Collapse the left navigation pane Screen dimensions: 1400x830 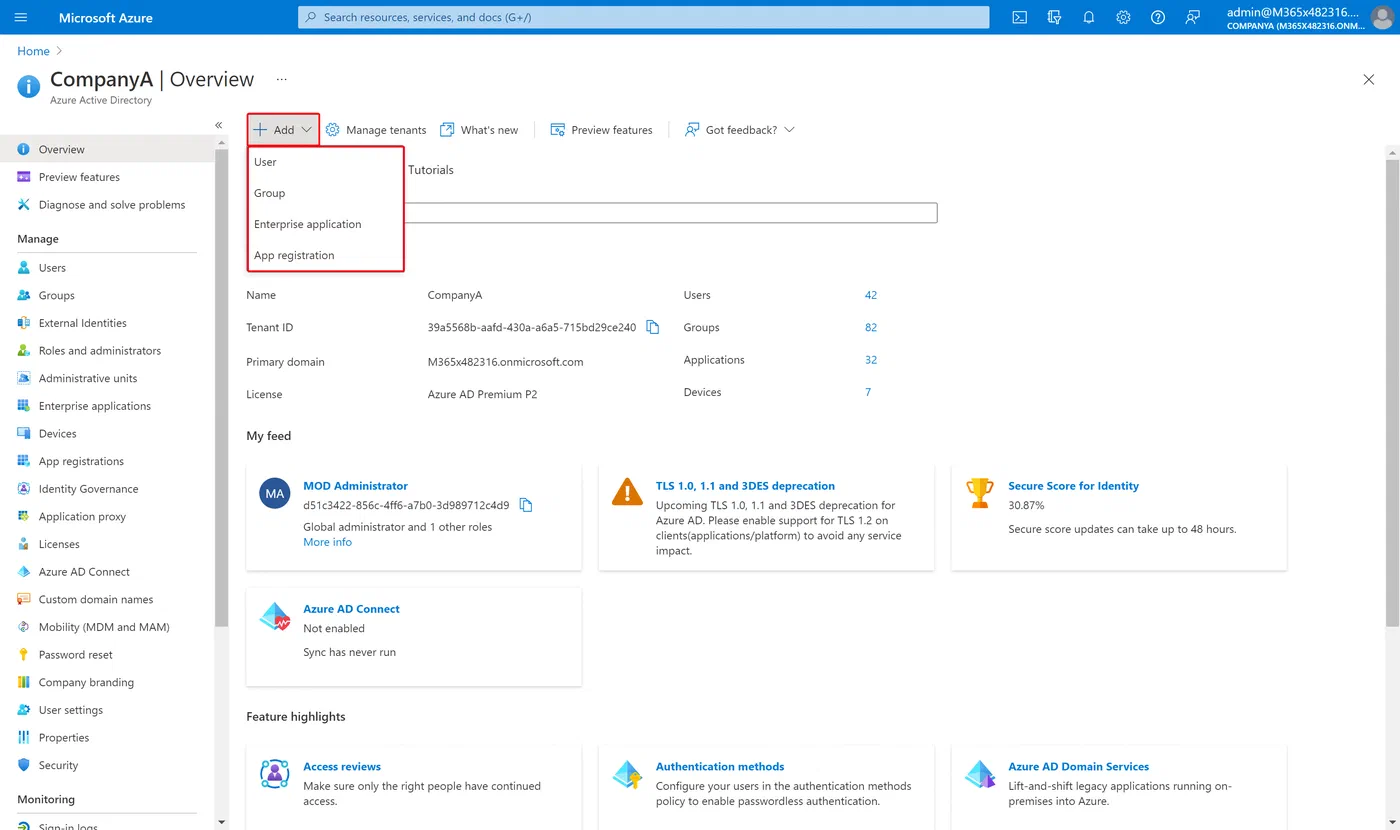(x=219, y=125)
